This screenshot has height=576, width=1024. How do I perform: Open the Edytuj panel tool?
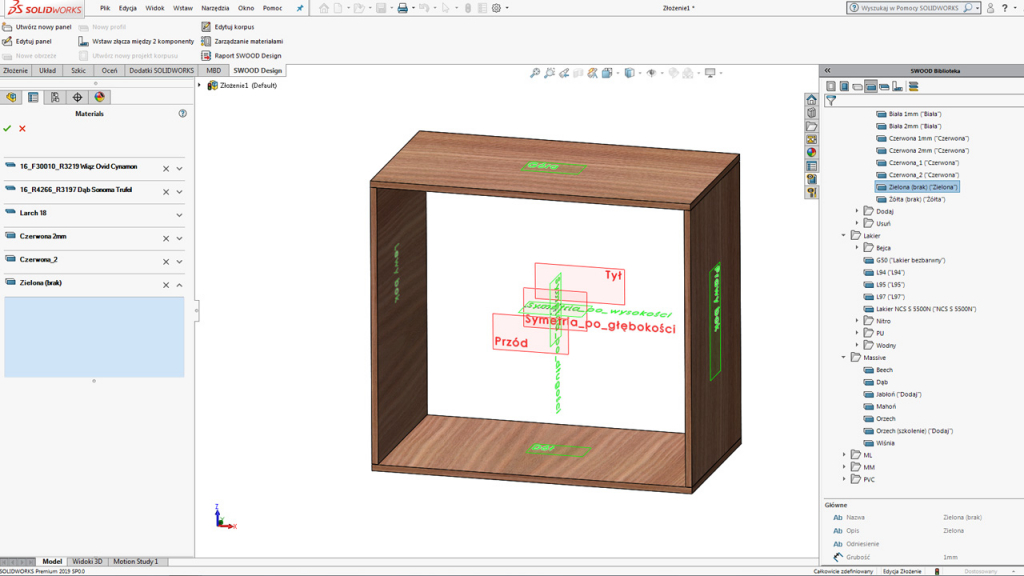coord(33,41)
